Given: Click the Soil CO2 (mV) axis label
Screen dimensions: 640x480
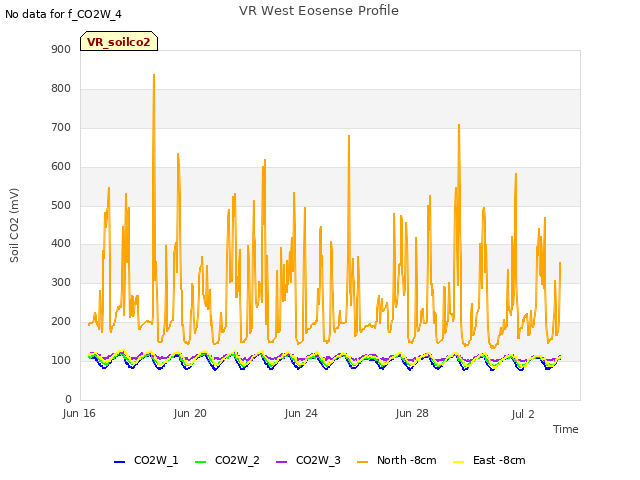Looking at the screenshot, I should (14, 225).
